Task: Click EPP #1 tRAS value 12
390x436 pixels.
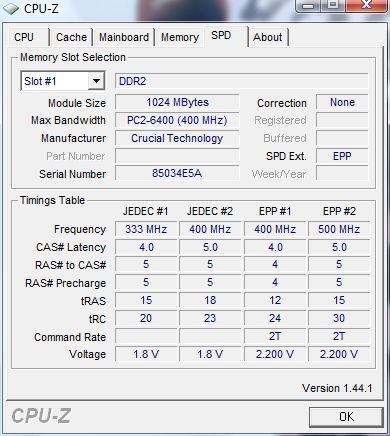Action: pyautogui.click(x=275, y=300)
